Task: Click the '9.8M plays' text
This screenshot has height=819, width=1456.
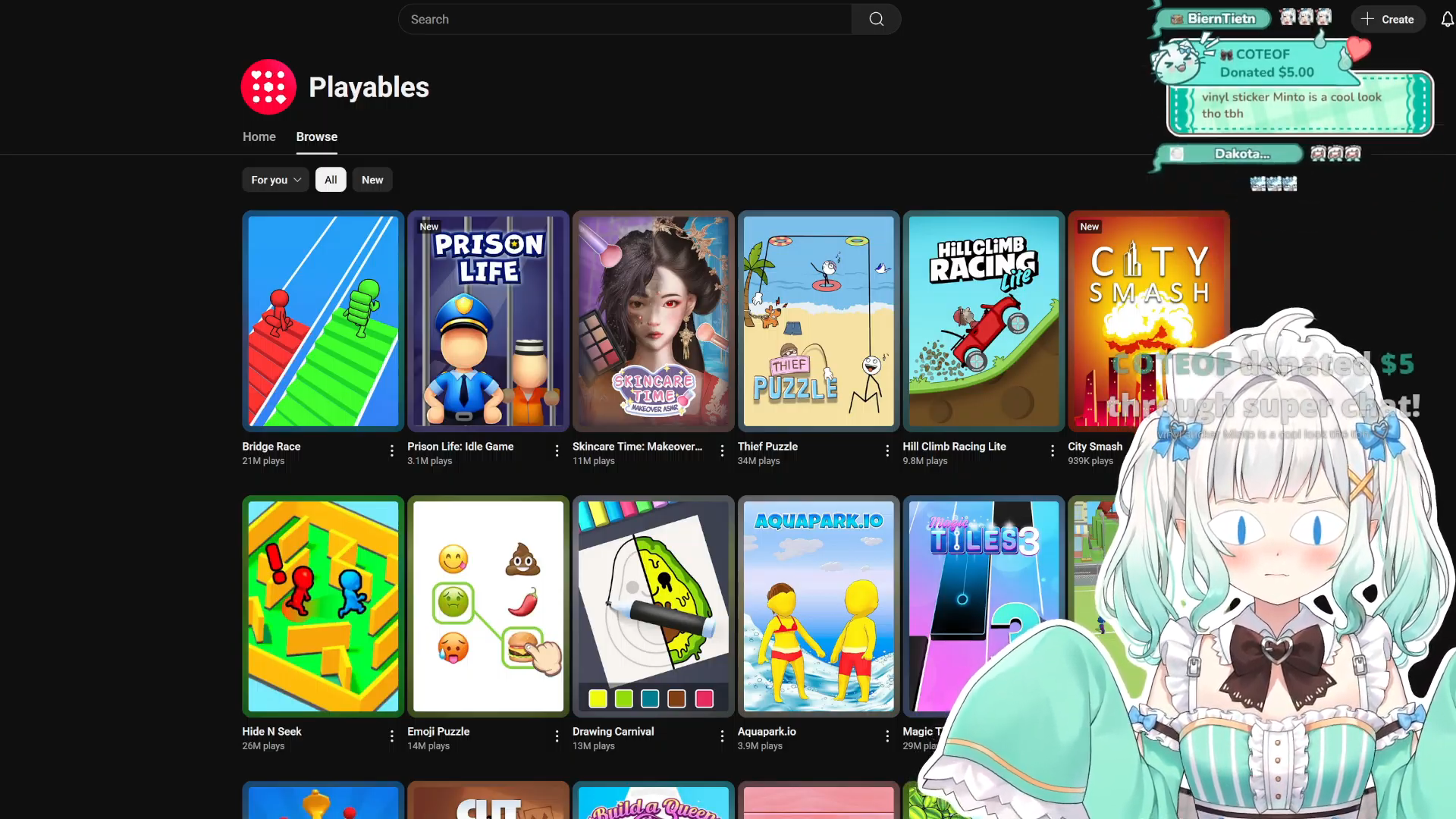Action: point(925,461)
